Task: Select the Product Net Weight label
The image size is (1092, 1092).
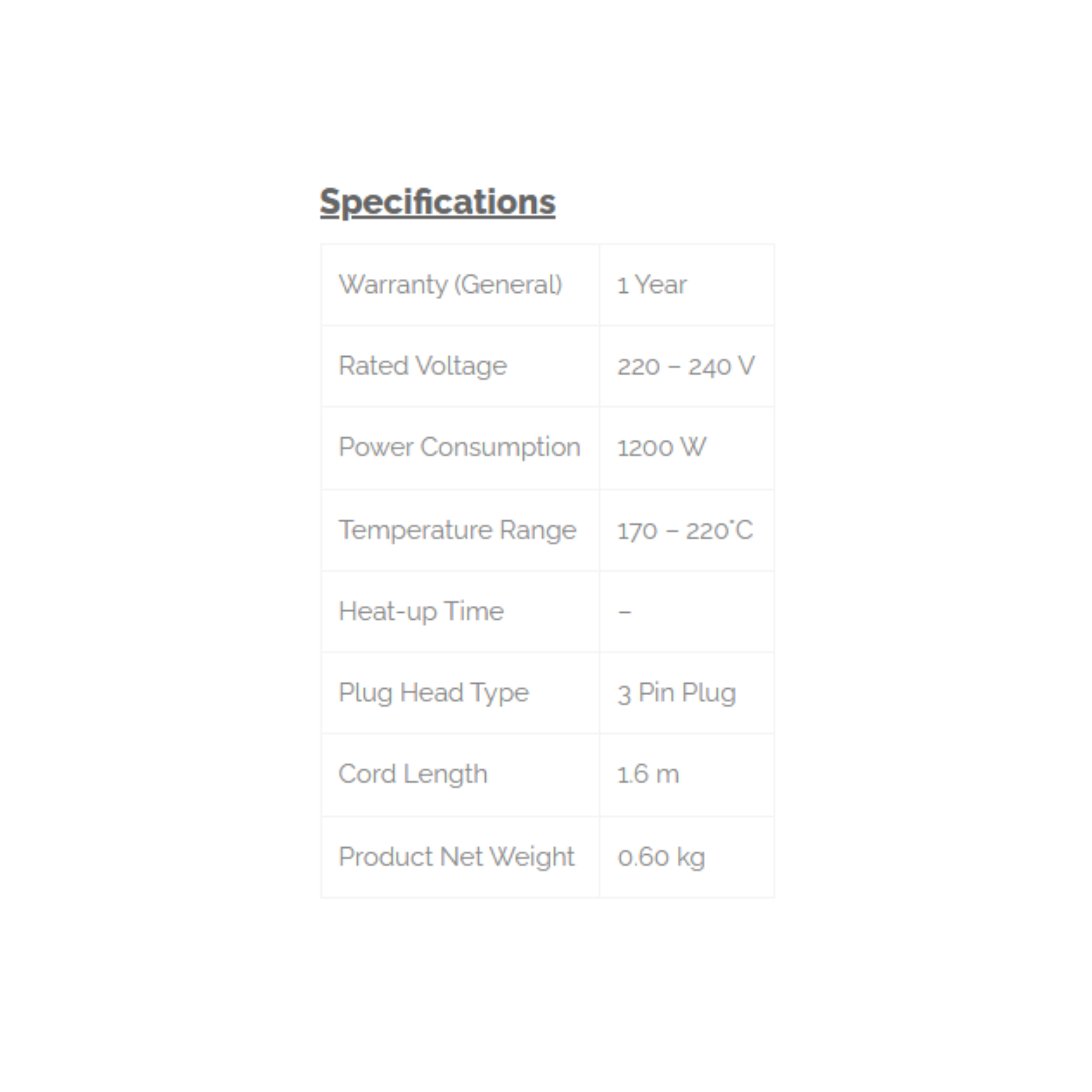Action: [456, 856]
